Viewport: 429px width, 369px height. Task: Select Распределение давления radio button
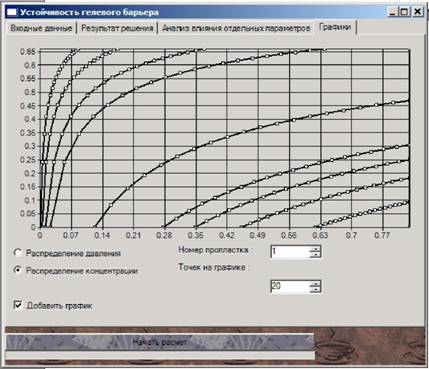[17, 253]
